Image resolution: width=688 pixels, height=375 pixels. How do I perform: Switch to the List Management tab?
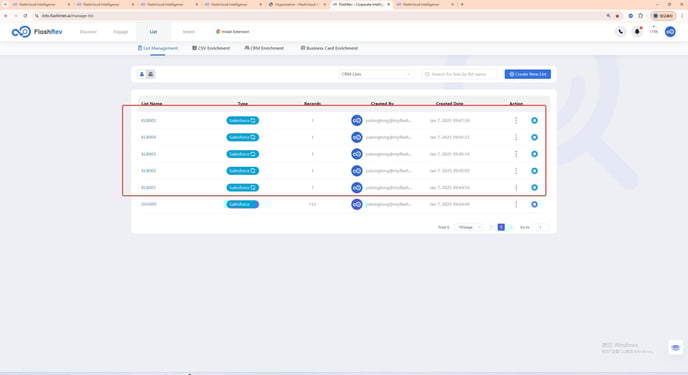click(158, 48)
